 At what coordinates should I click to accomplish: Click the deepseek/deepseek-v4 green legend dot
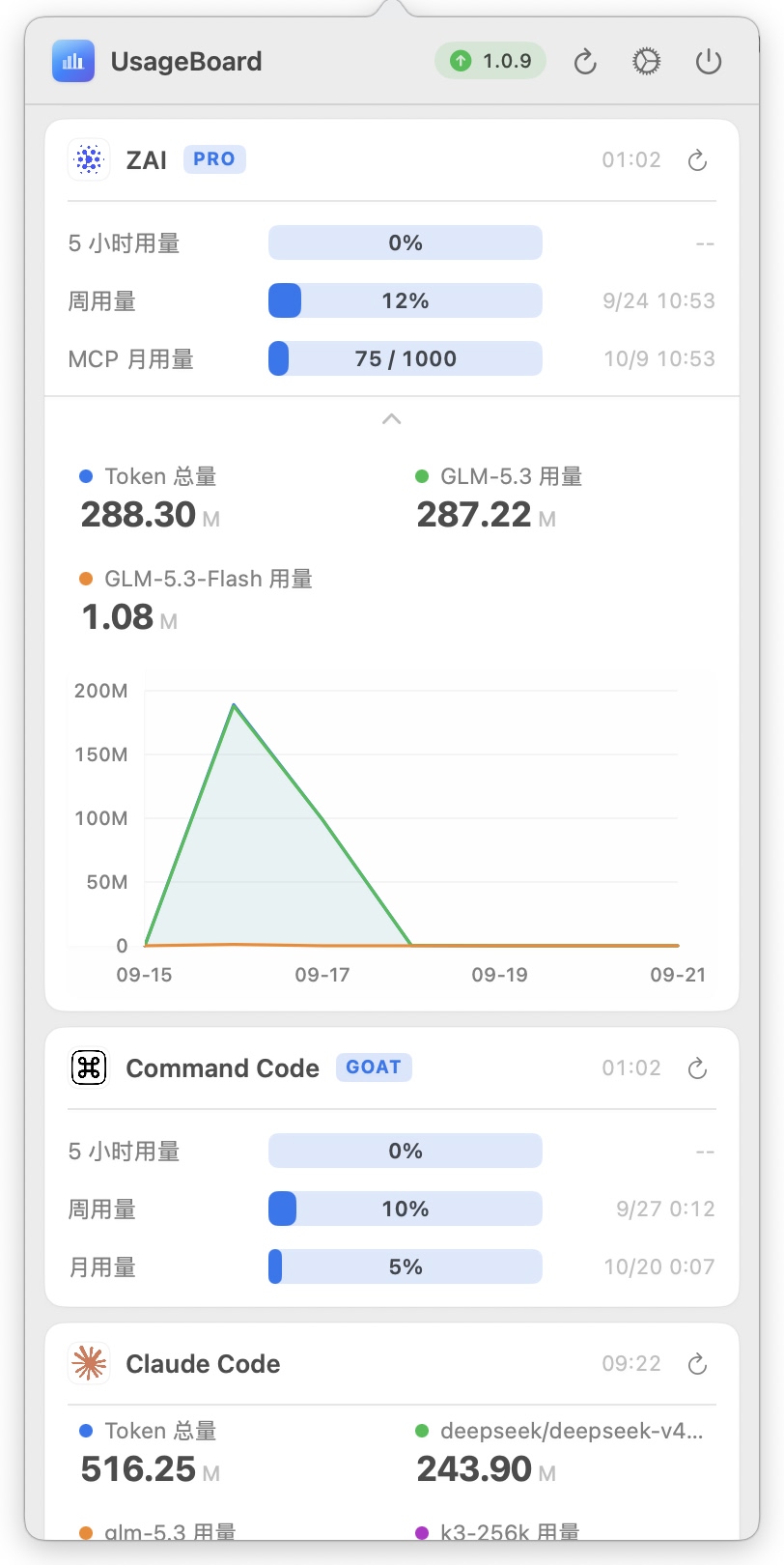click(x=422, y=1431)
